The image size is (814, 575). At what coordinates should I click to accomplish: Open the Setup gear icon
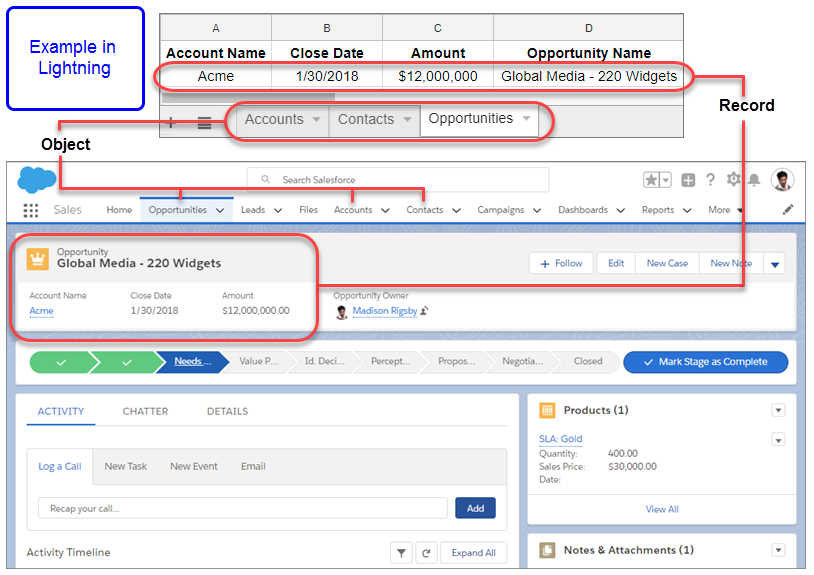(733, 180)
